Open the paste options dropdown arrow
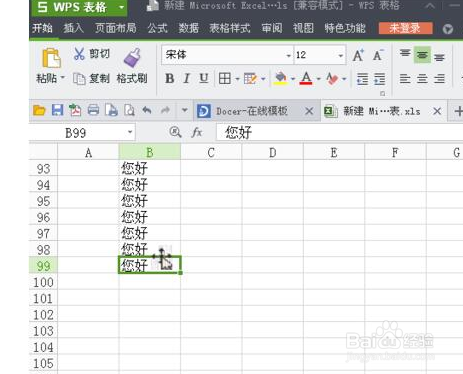 pos(63,78)
